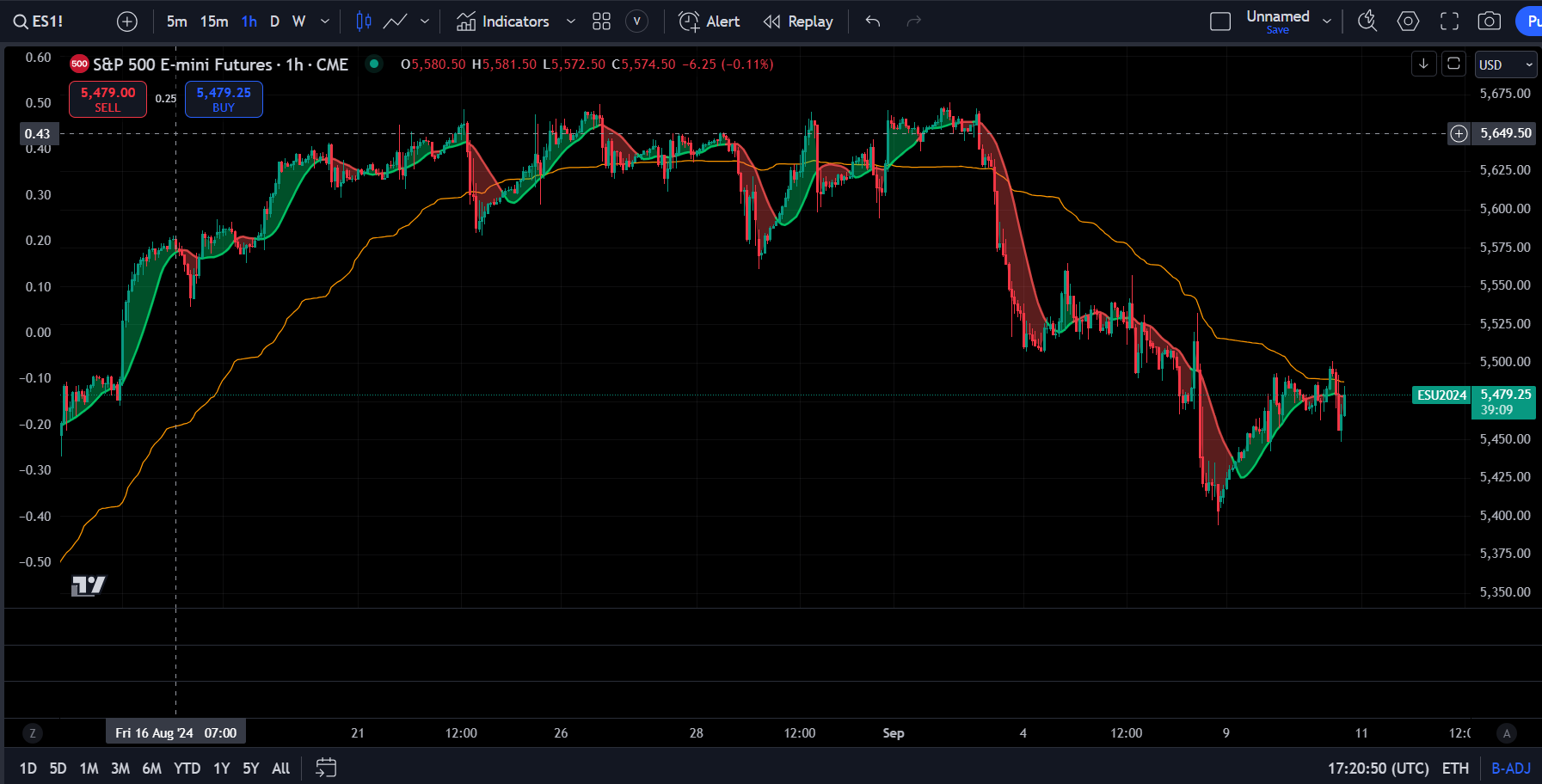Open symbol search for ES1!

(40, 21)
